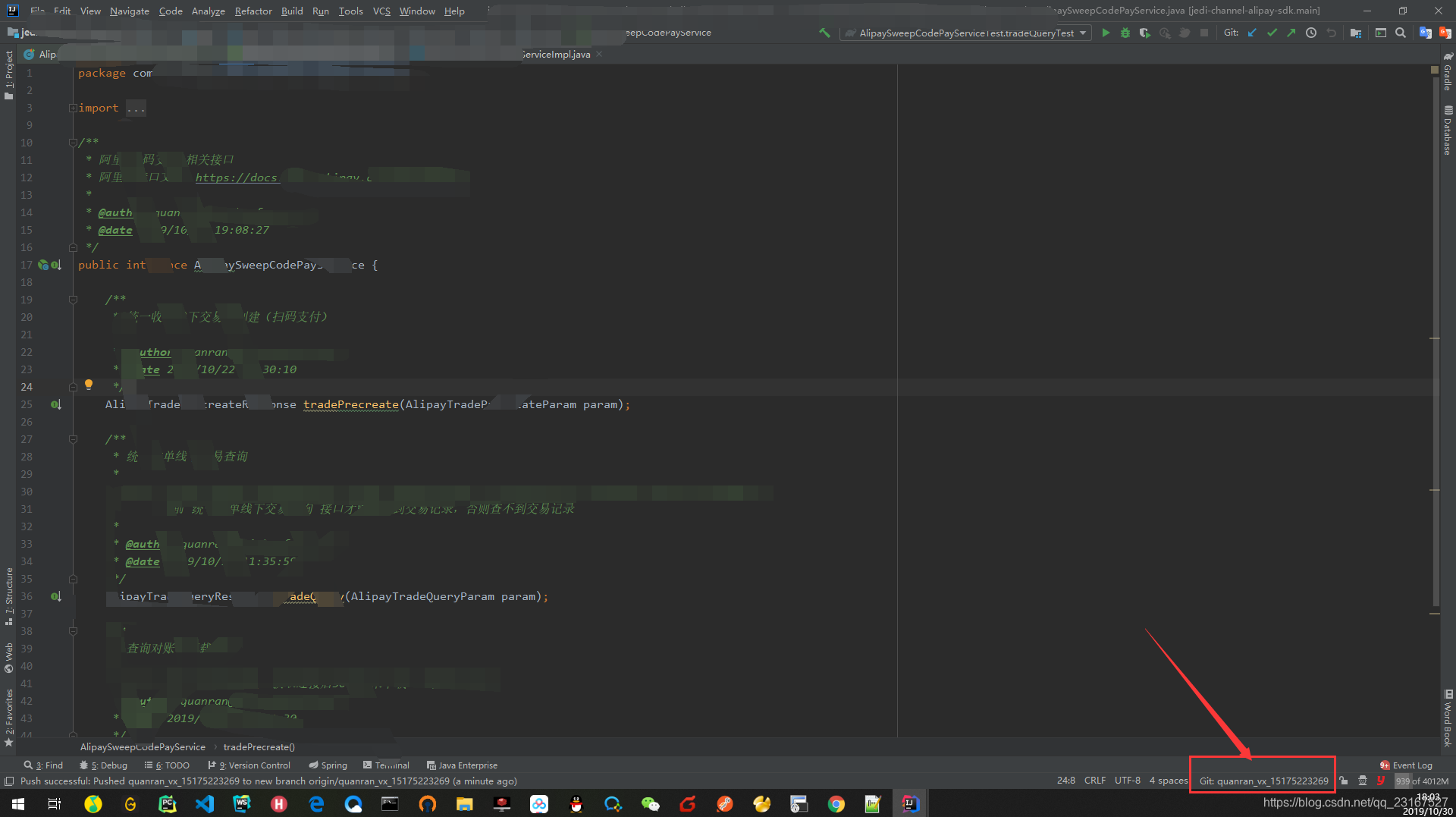
Task: Click tradePrecreate() in the breadcrumb bar
Action: (x=259, y=747)
